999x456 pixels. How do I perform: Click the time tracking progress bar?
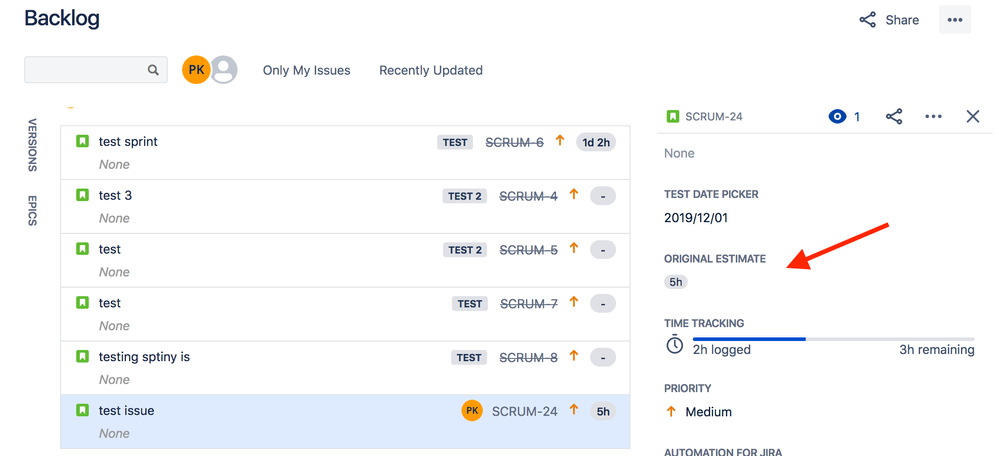833,339
